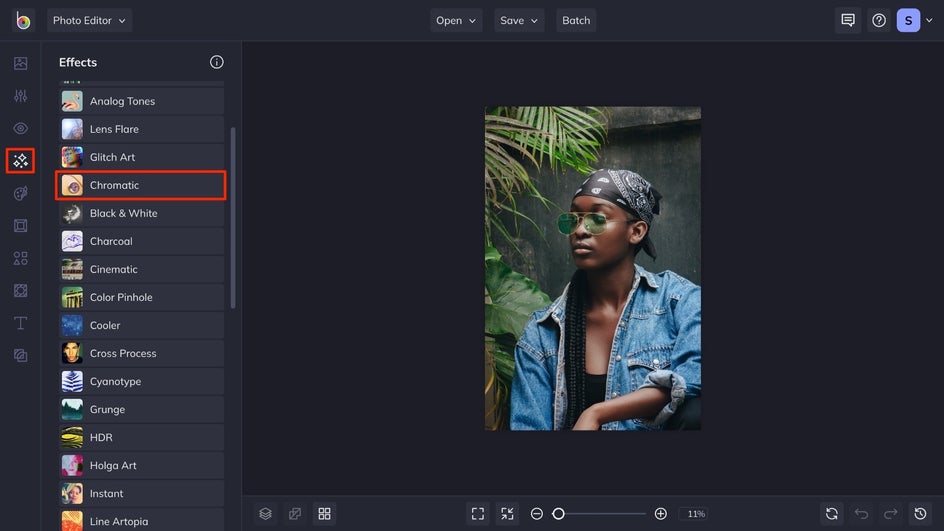Open the grid view icon

point(324,514)
